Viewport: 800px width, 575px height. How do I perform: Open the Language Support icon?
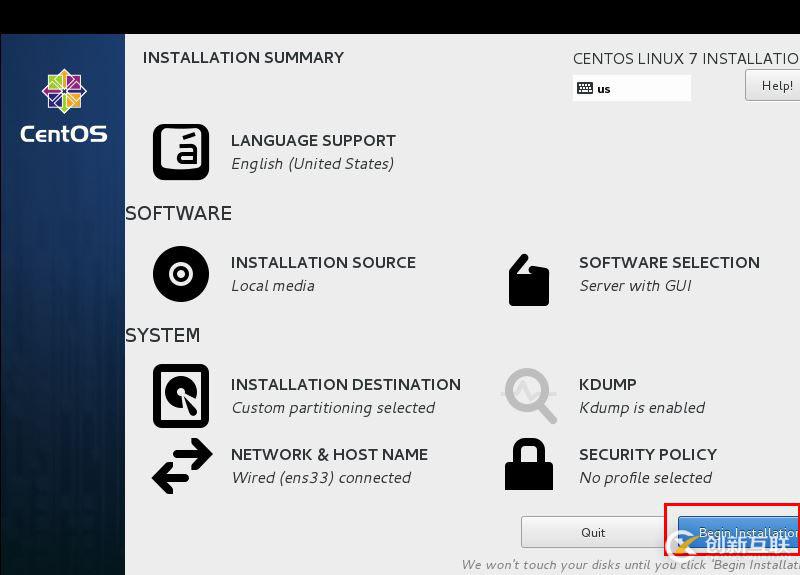click(181, 152)
